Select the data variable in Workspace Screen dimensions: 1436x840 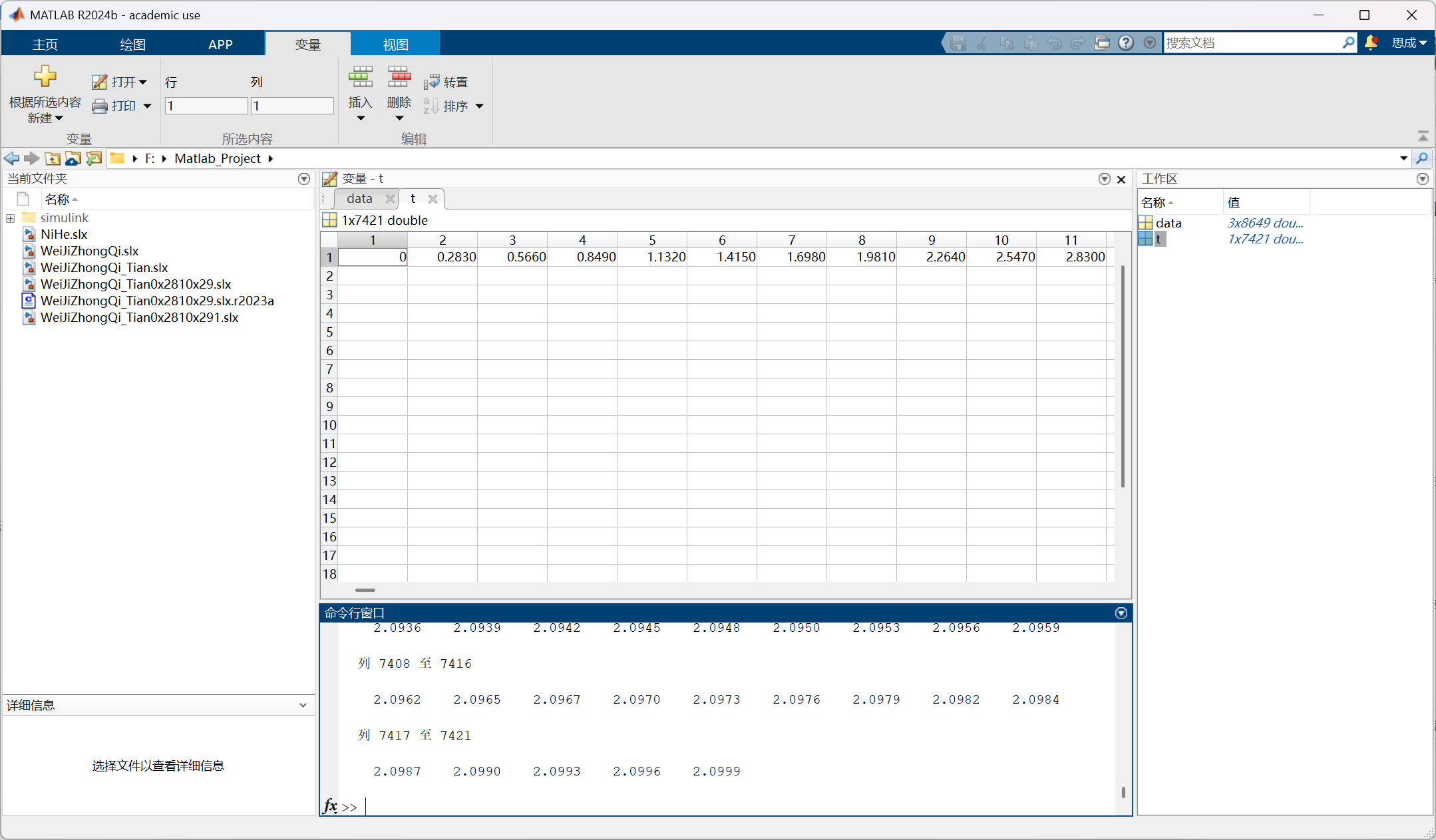pyautogui.click(x=1168, y=223)
